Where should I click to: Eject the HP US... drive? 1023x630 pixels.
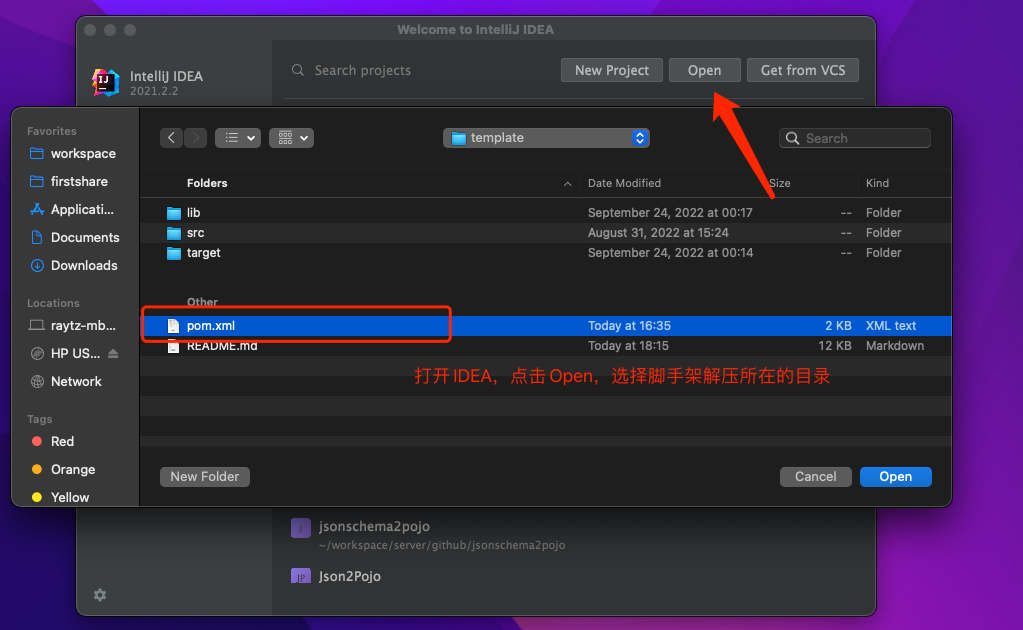[x=113, y=353]
